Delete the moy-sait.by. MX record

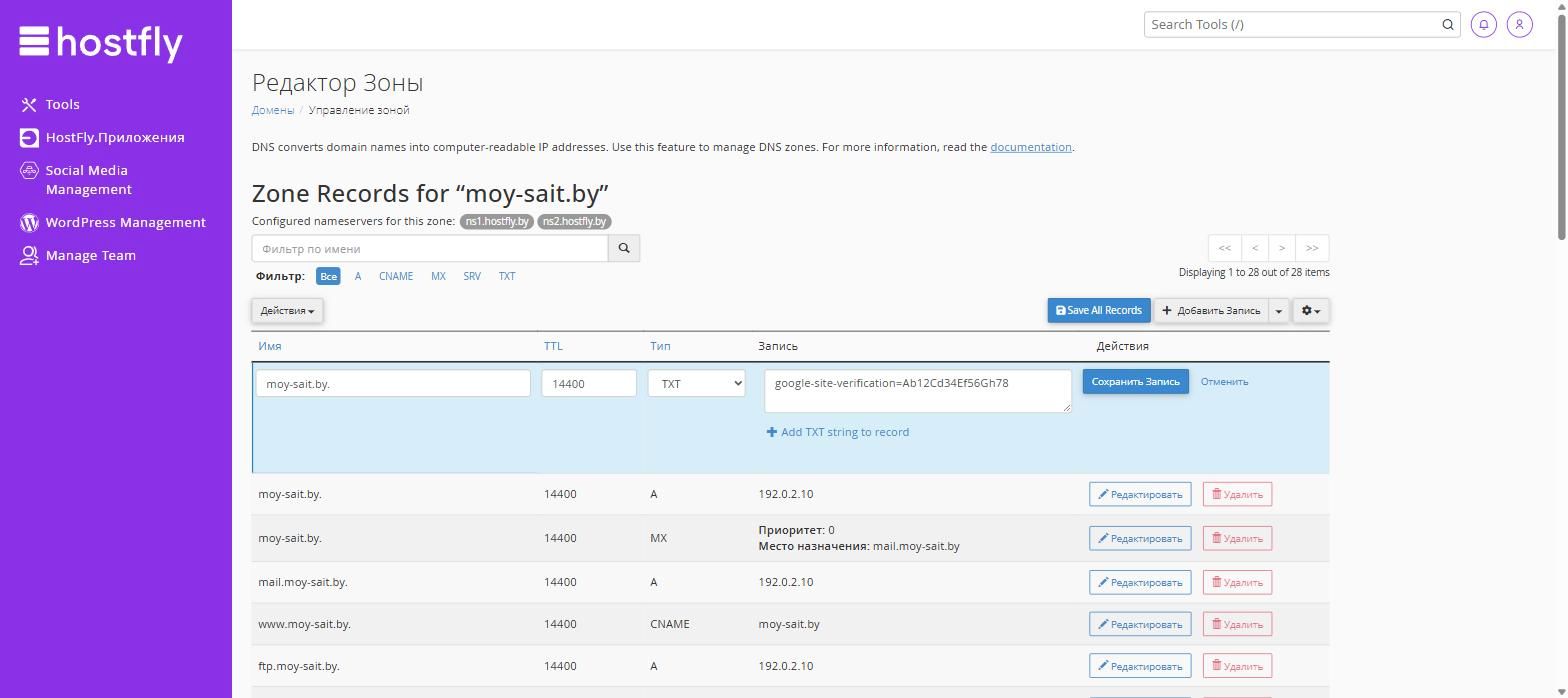1237,538
